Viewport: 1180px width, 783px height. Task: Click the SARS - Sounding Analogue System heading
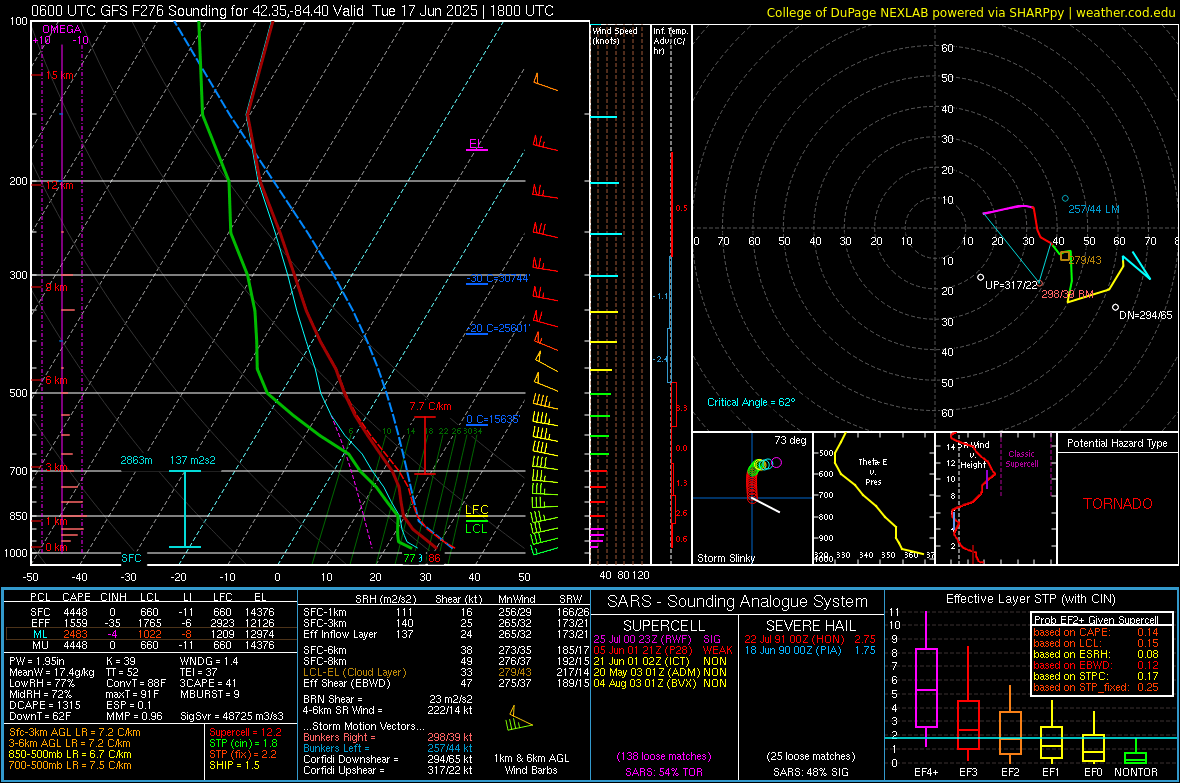click(x=738, y=602)
